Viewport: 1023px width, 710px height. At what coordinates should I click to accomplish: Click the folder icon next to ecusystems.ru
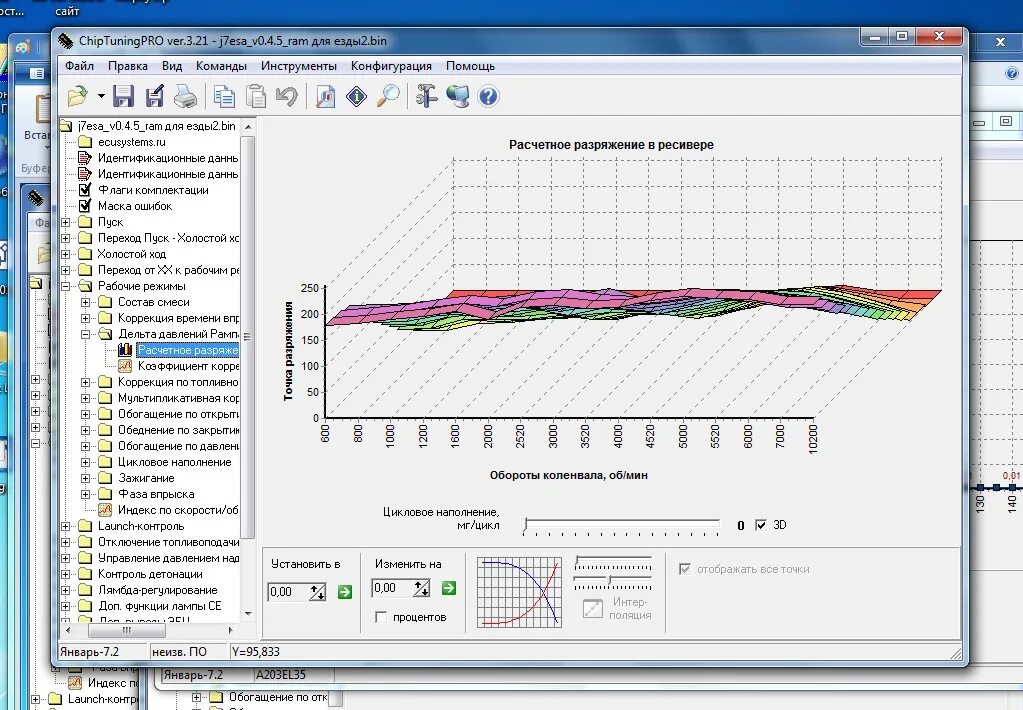coord(85,142)
